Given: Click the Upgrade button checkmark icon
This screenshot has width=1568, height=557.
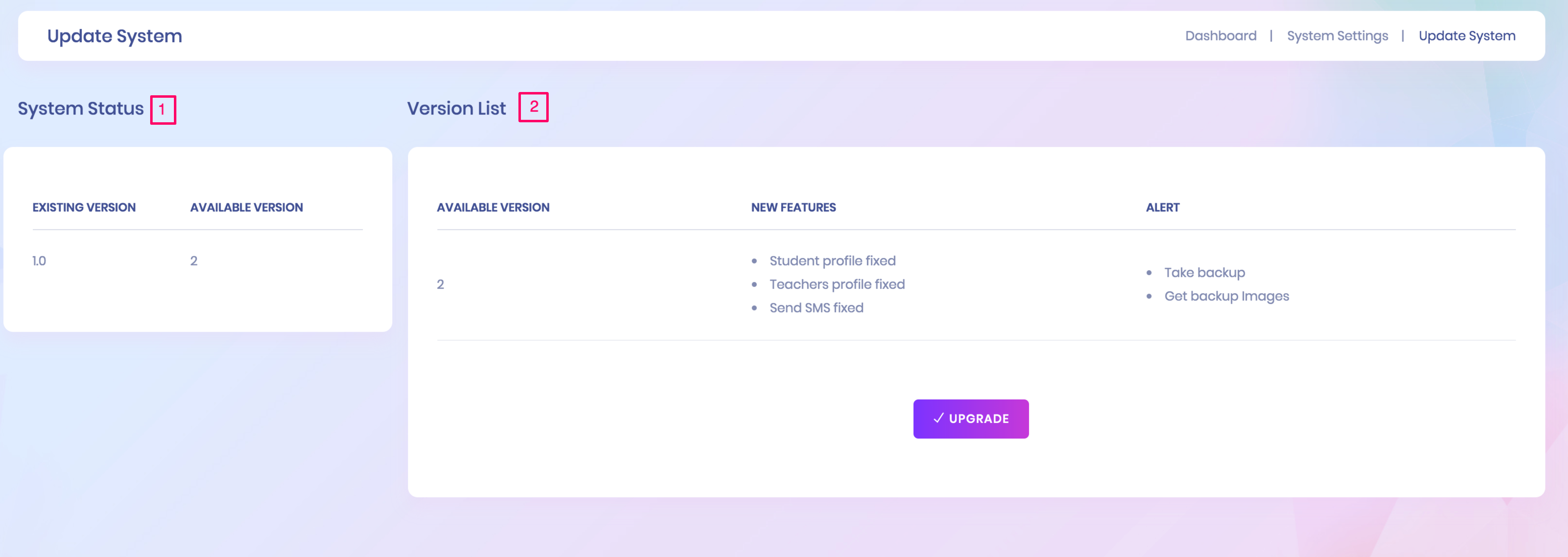Looking at the screenshot, I should click(938, 418).
